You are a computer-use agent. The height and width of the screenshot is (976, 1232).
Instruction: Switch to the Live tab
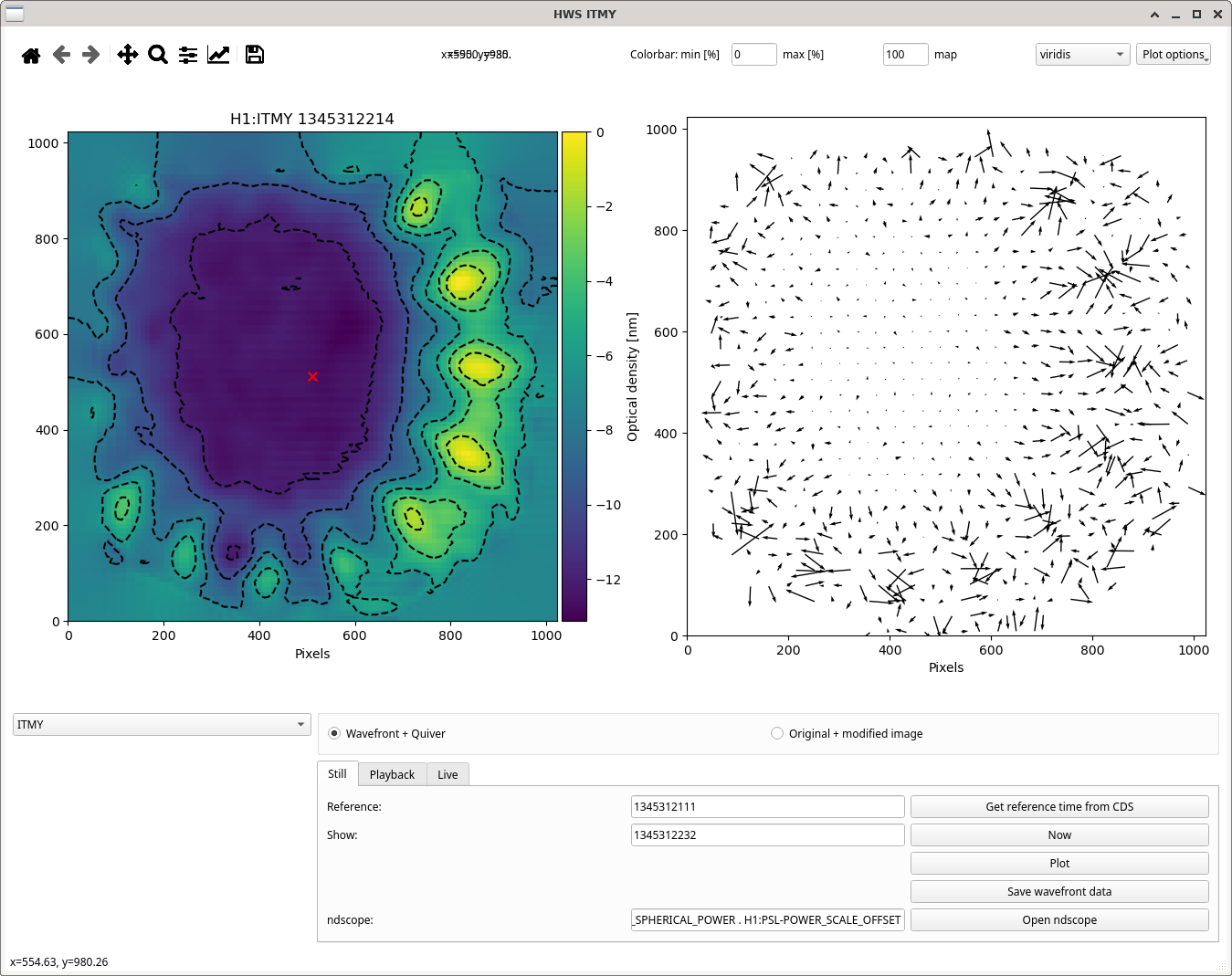[448, 774]
